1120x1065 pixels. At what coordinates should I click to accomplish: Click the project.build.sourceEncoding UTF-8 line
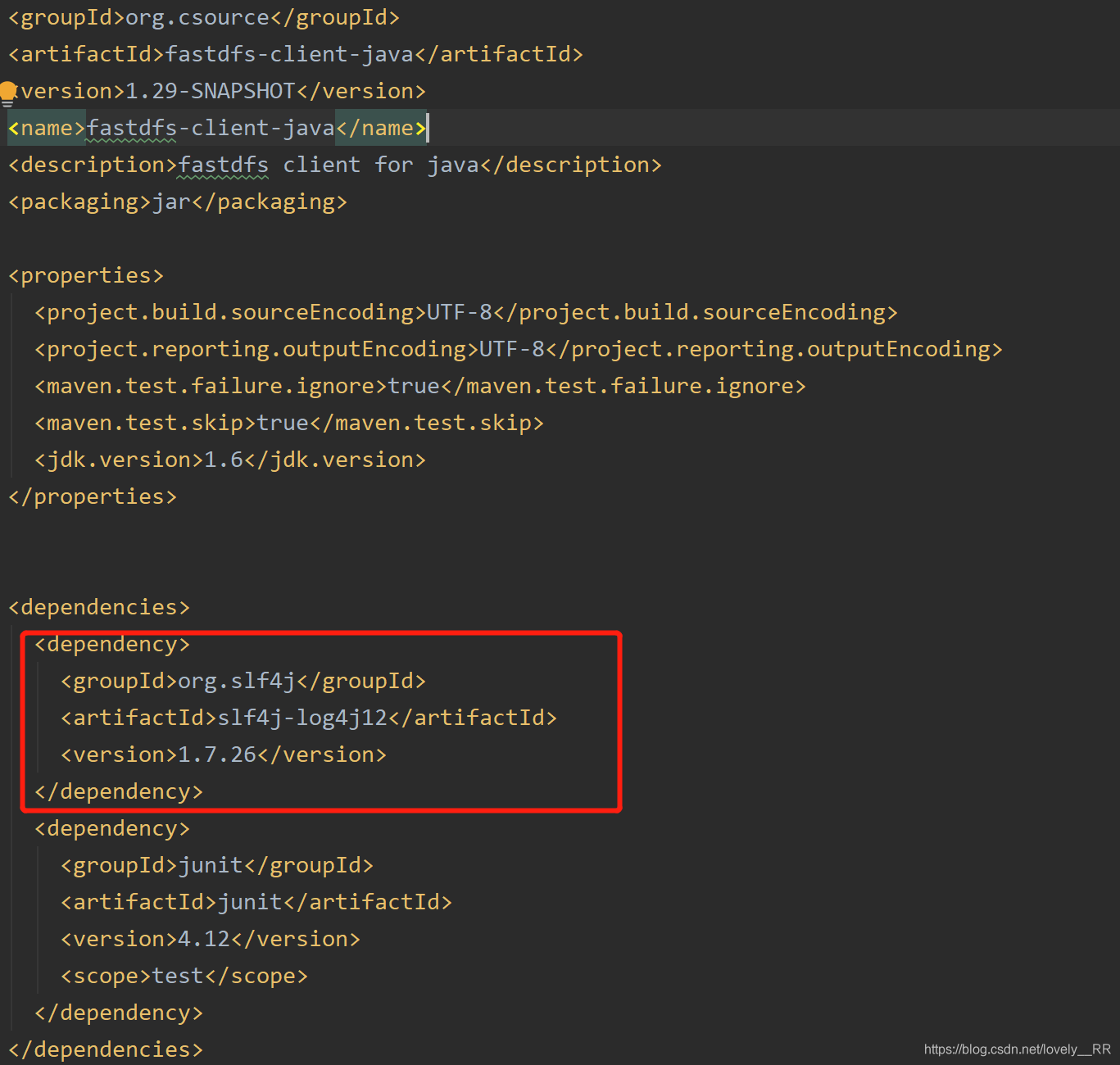coord(466,312)
